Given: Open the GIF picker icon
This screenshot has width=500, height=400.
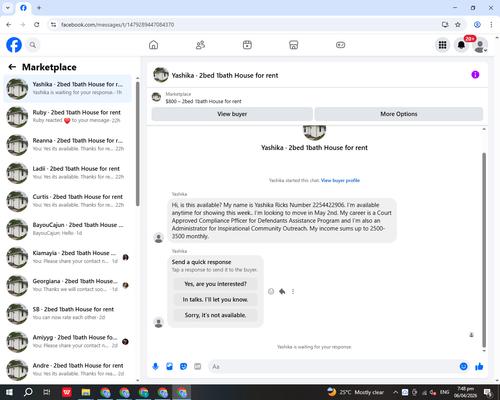Looking at the screenshot, I should [198, 367].
